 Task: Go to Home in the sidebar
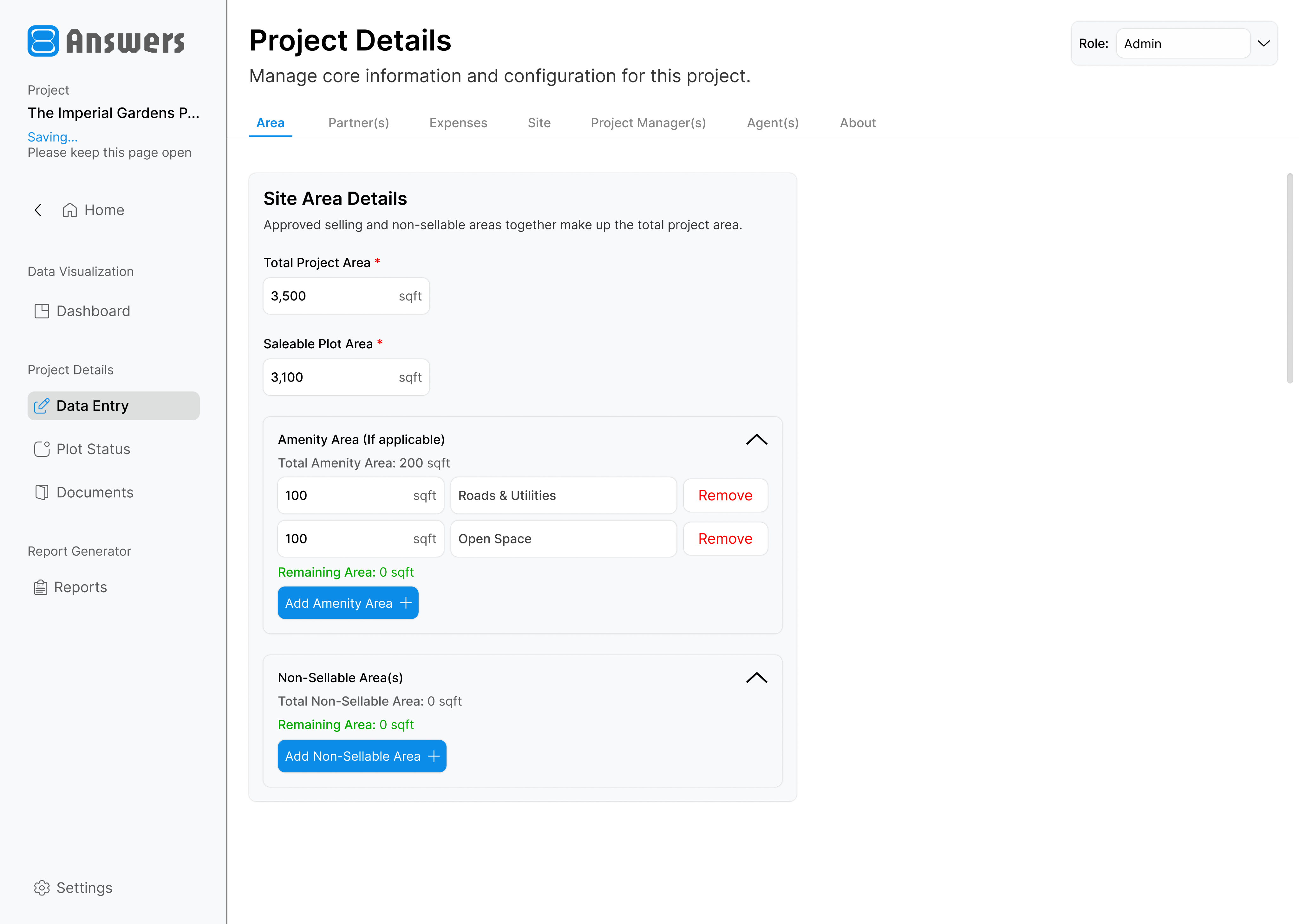tap(93, 210)
